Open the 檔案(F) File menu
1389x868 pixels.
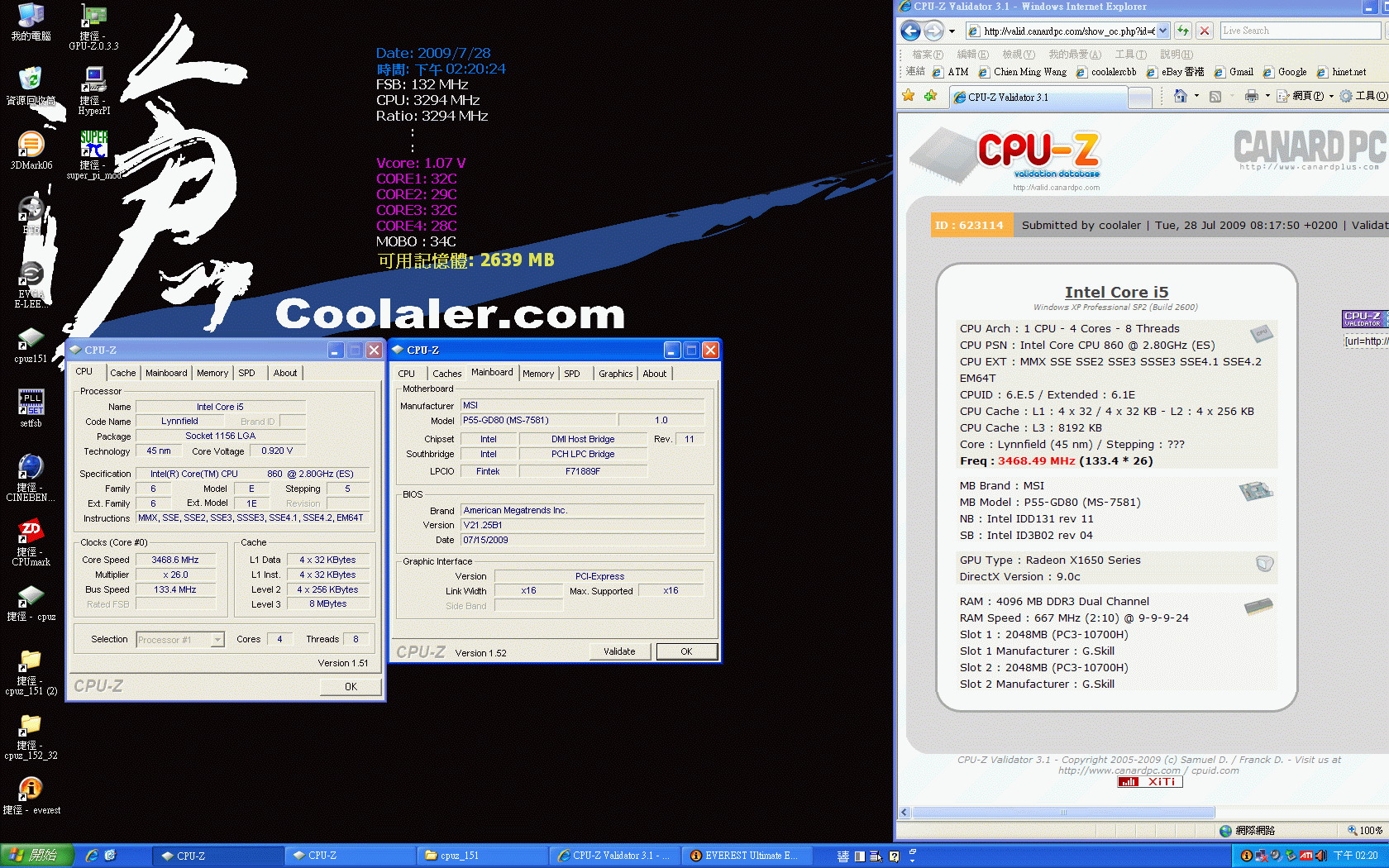click(x=928, y=55)
